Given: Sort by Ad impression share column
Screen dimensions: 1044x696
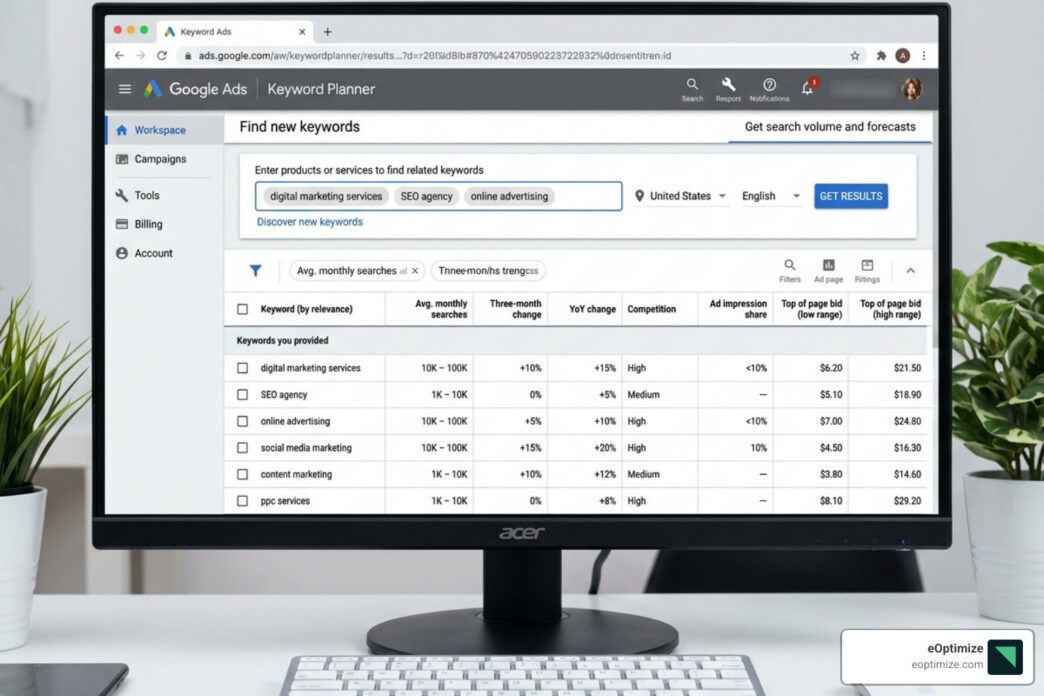Looking at the screenshot, I should [738, 309].
